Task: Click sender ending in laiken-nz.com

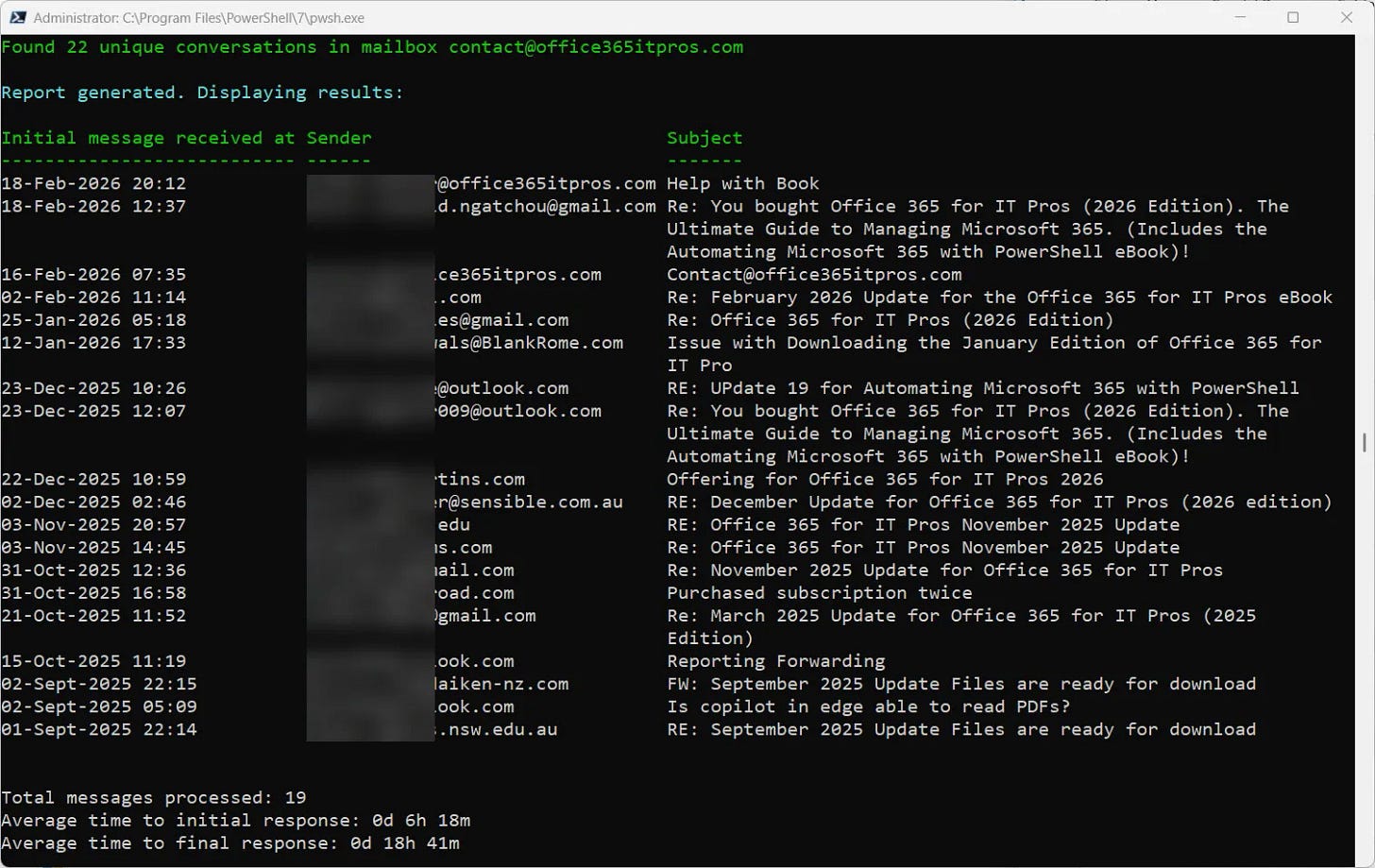Action: 502,684
